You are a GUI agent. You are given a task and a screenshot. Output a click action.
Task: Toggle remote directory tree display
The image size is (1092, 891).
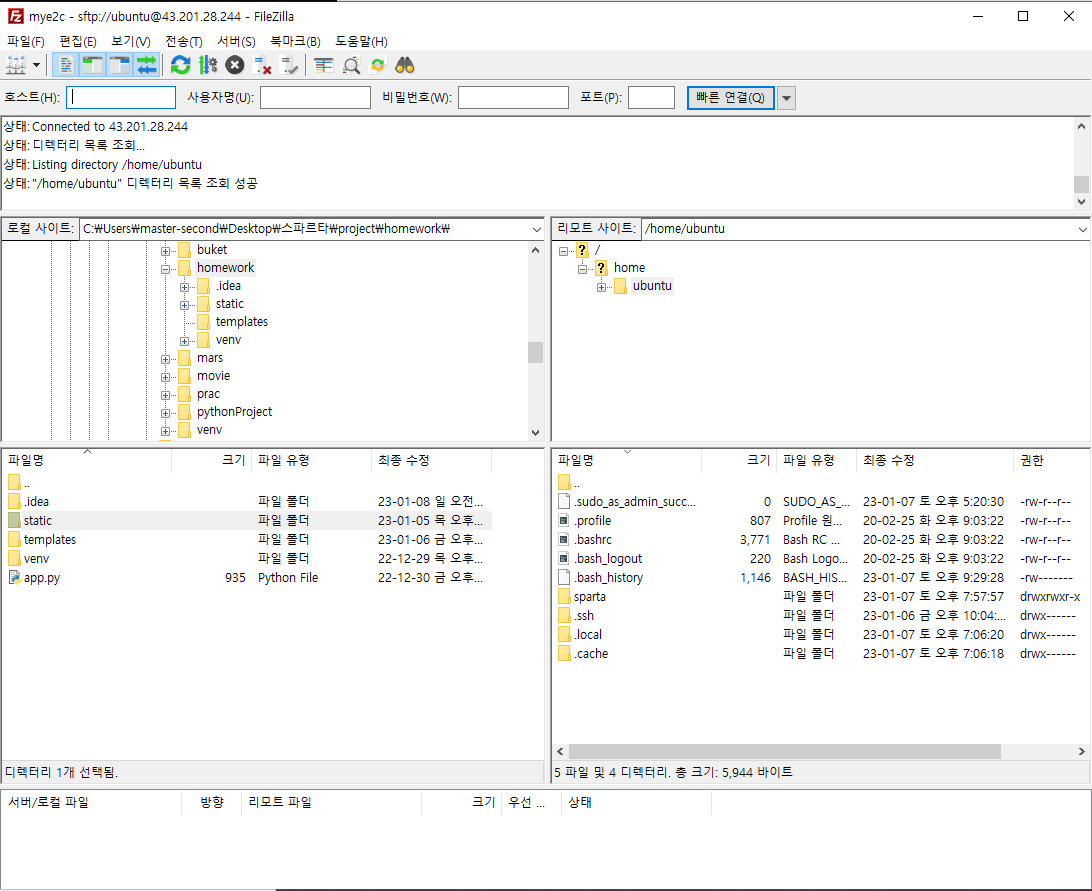(x=120, y=65)
